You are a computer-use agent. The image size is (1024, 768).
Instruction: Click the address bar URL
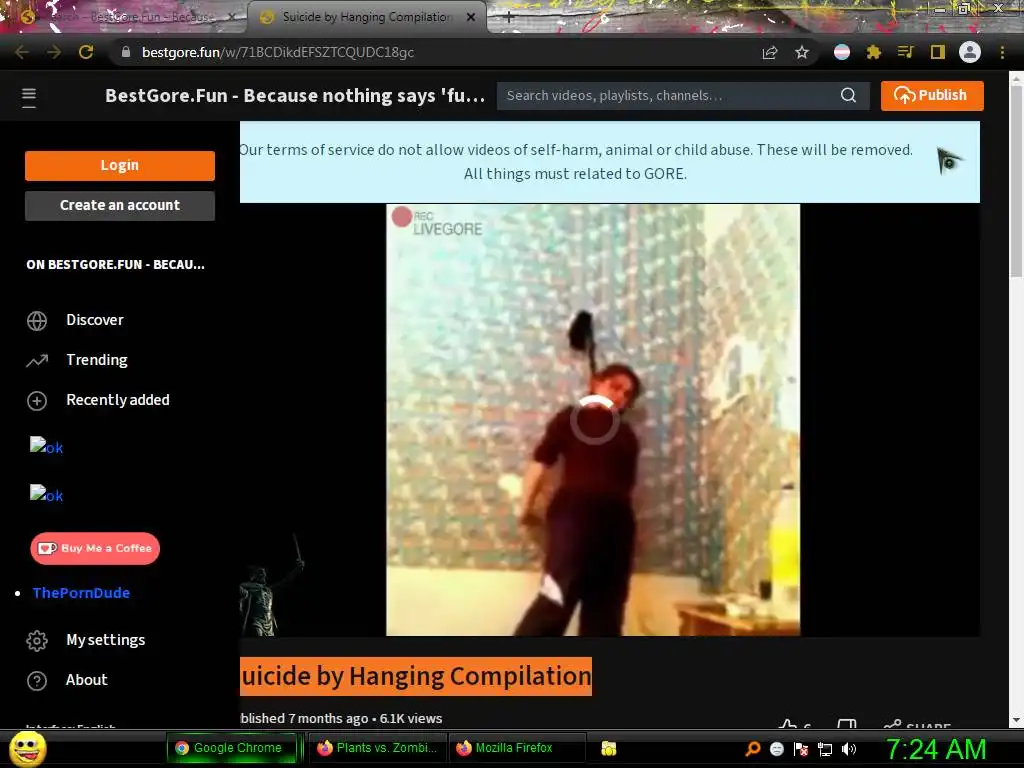[x=278, y=52]
